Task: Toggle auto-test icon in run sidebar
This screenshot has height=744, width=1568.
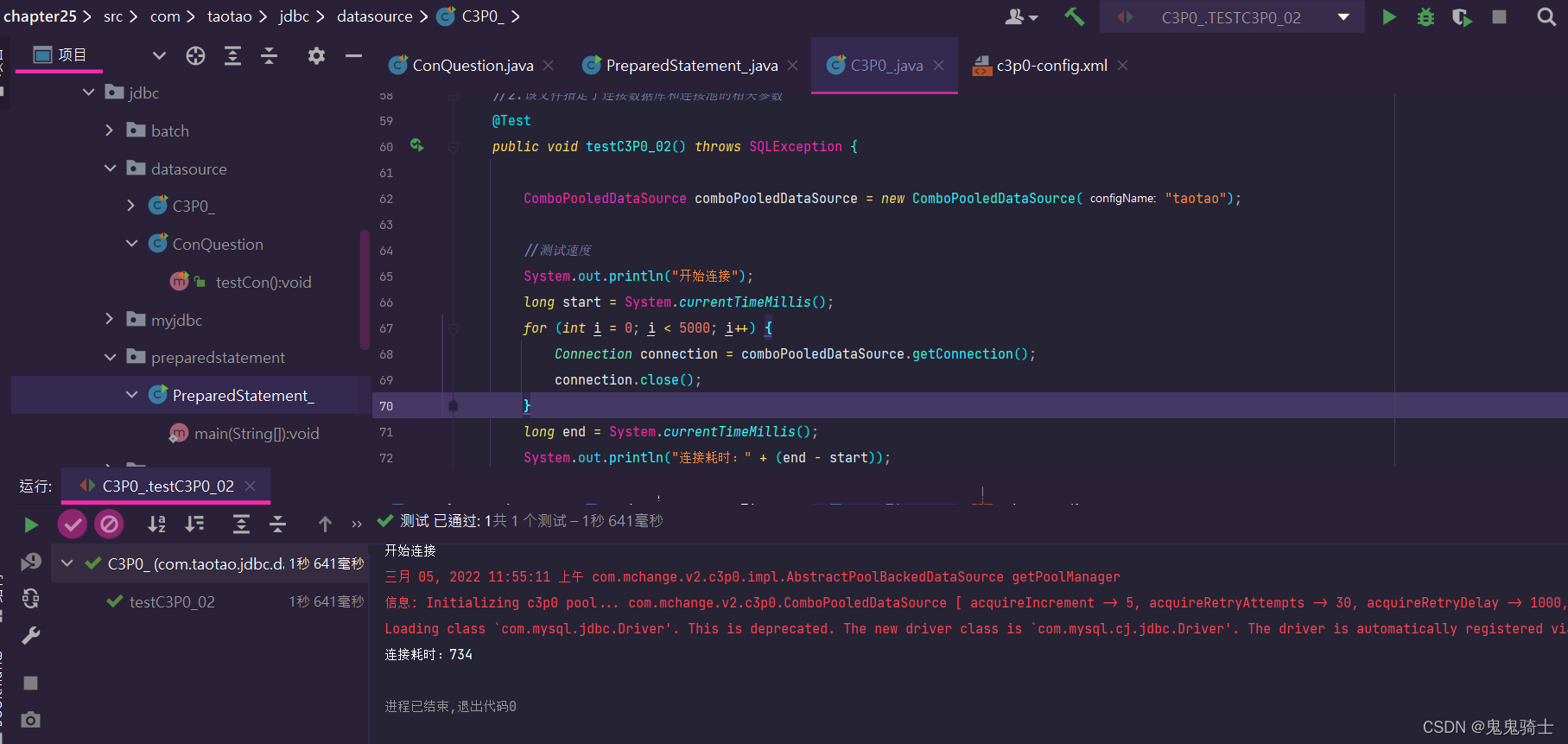Action: pos(31,599)
